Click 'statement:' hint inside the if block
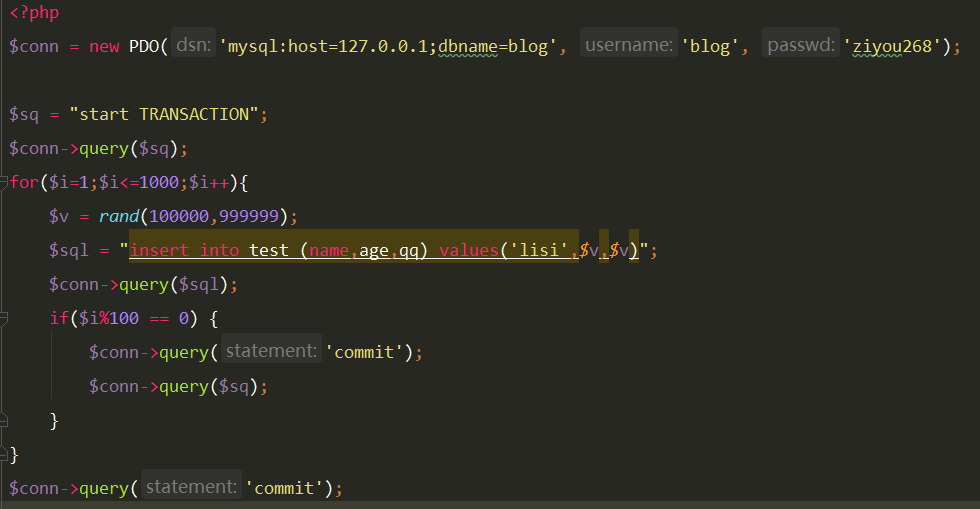980x509 pixels. coord(271,351)
